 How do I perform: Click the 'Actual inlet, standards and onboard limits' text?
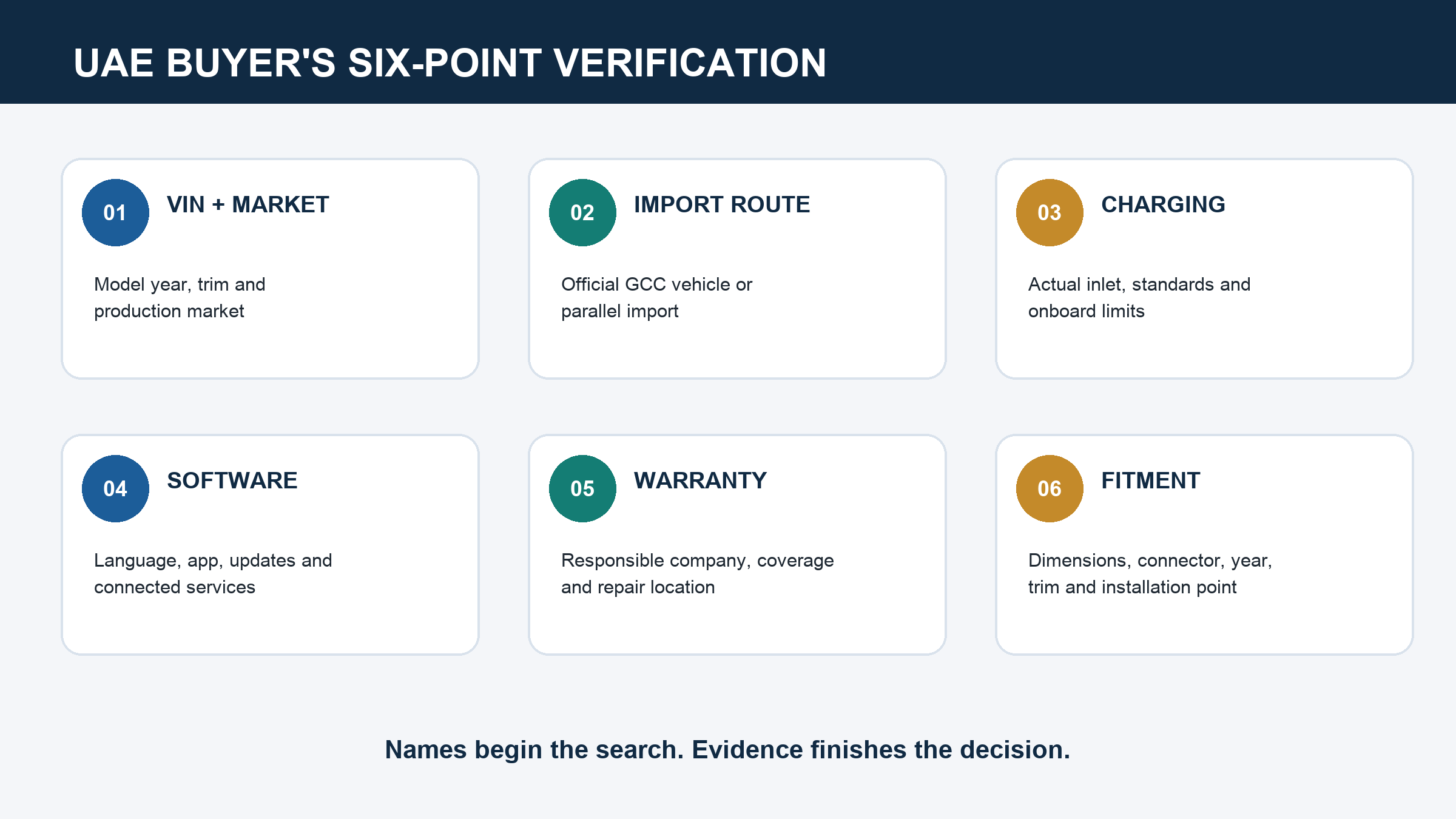[1139, 297]
